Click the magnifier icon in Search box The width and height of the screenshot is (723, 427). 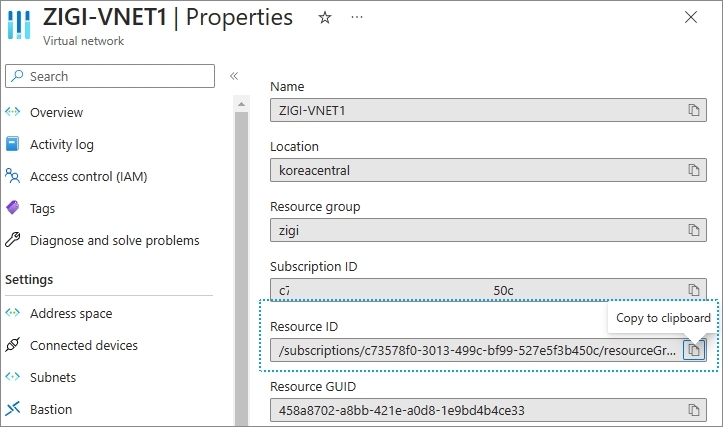click(x=17, y=76)
